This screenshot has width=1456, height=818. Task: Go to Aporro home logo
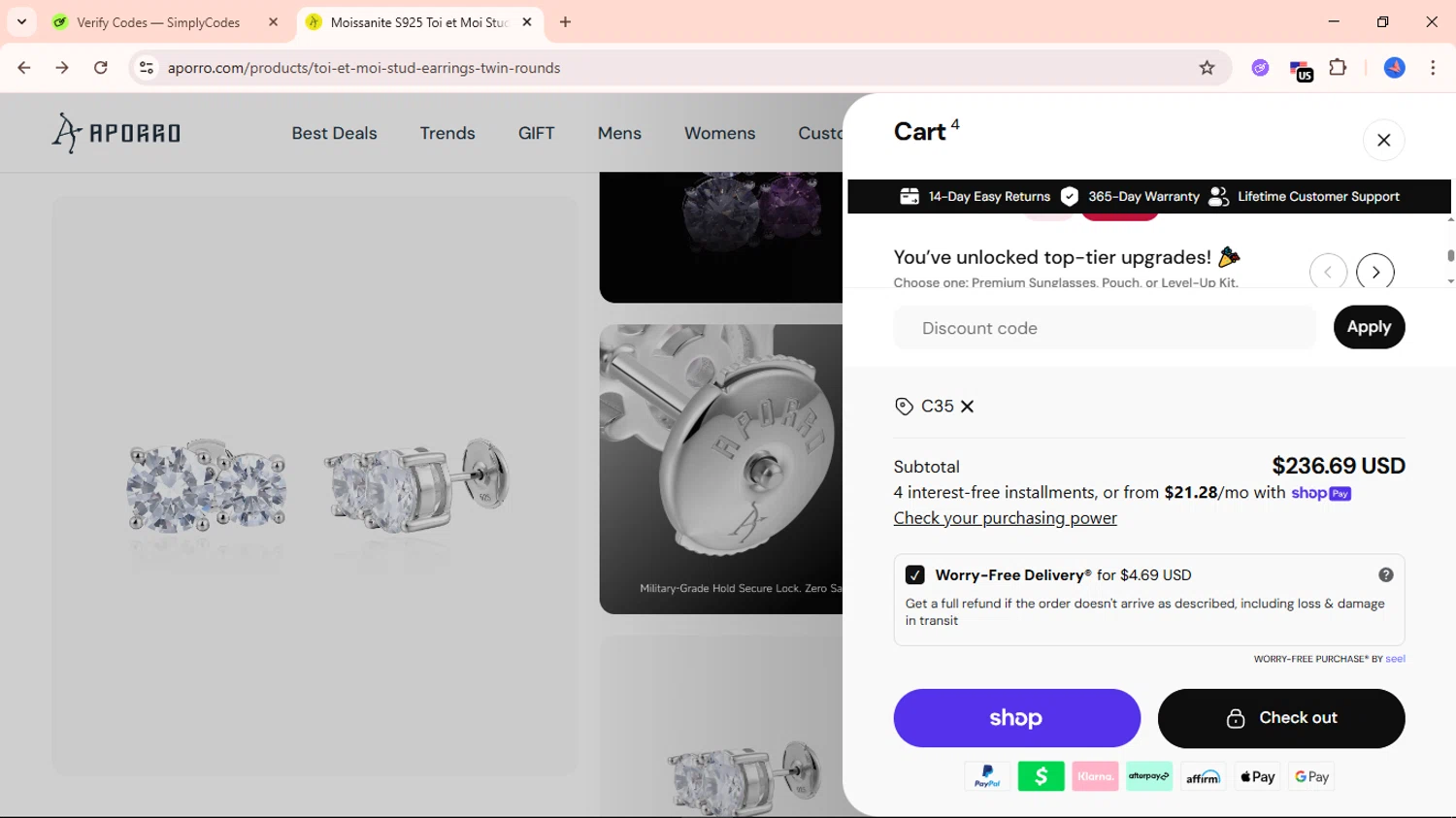point(116,133)
